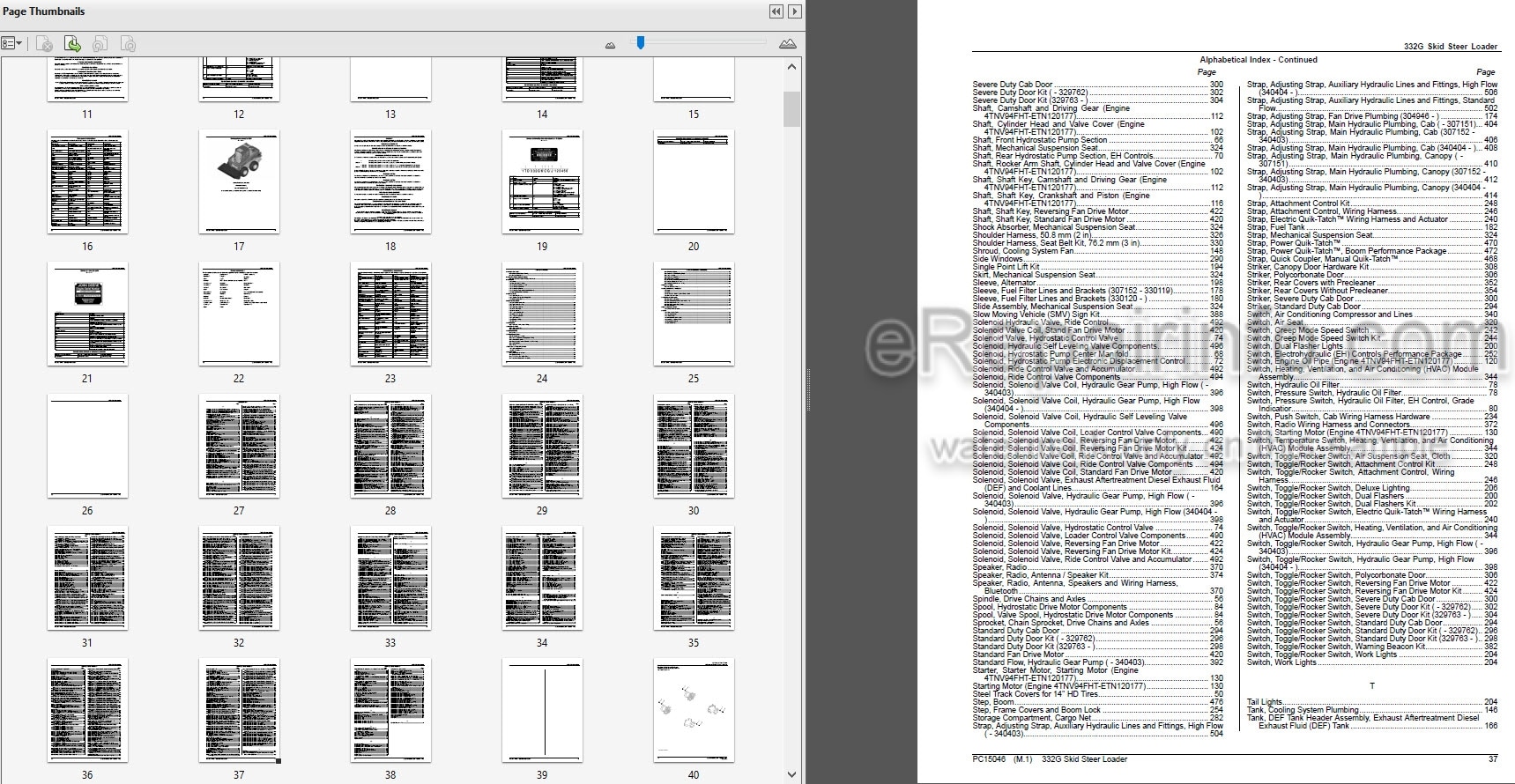Select page 39 thumbnail

coord(542,711)
